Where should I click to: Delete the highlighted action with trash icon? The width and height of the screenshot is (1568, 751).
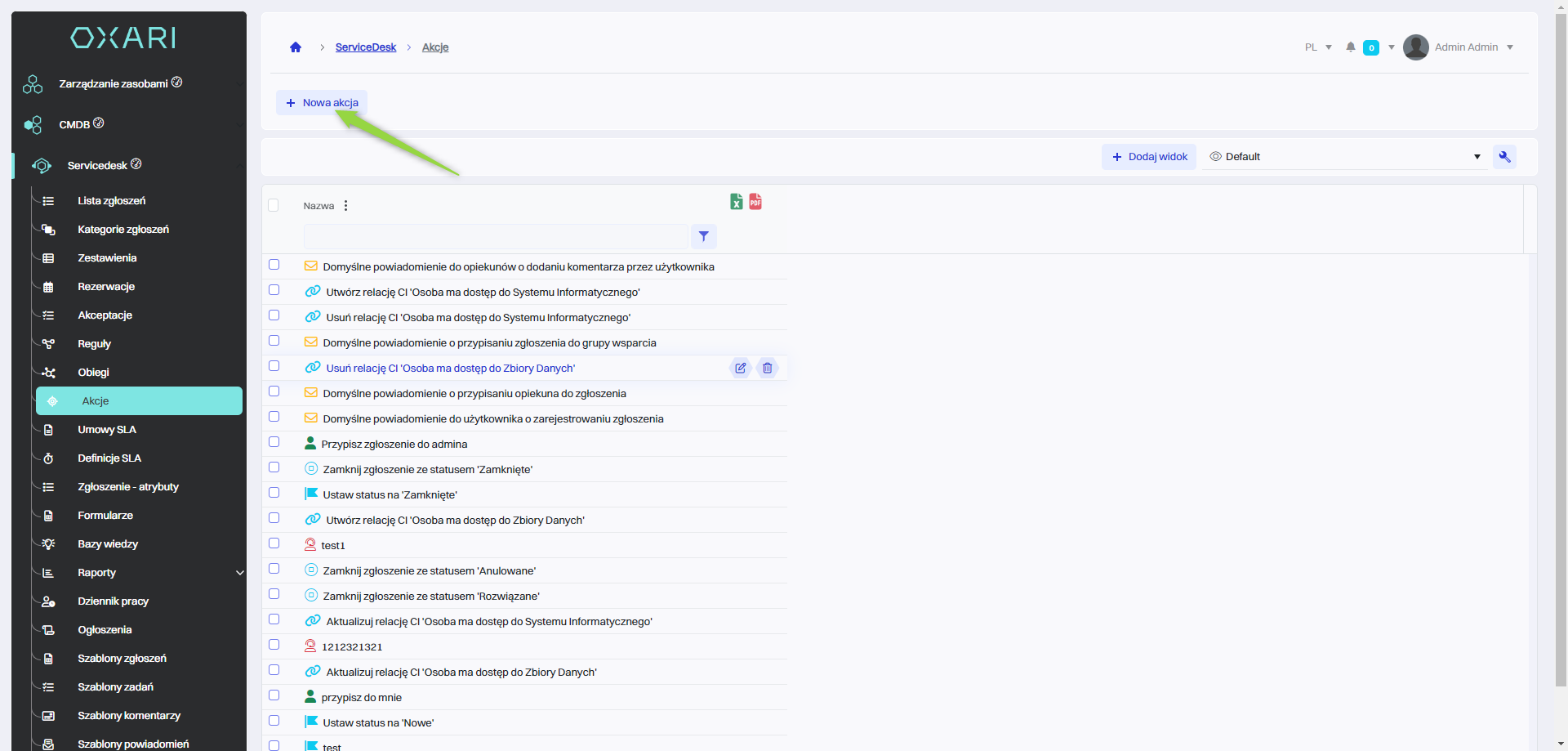[x=767, y=369]
